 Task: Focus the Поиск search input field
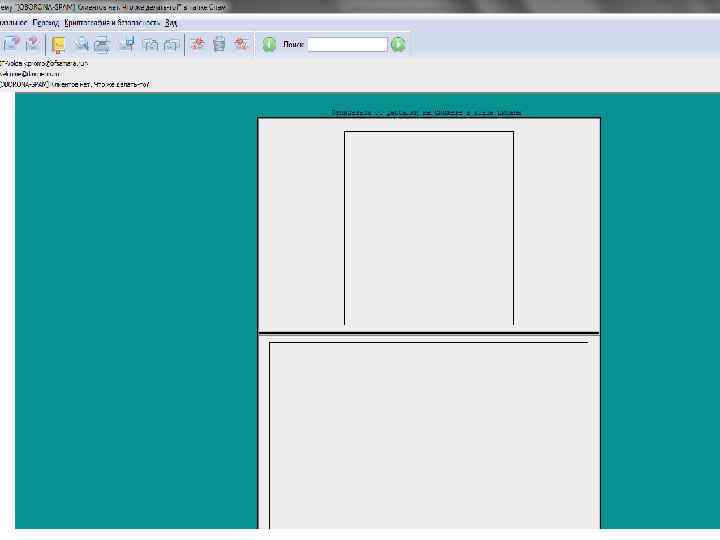(x=347, y=45)
